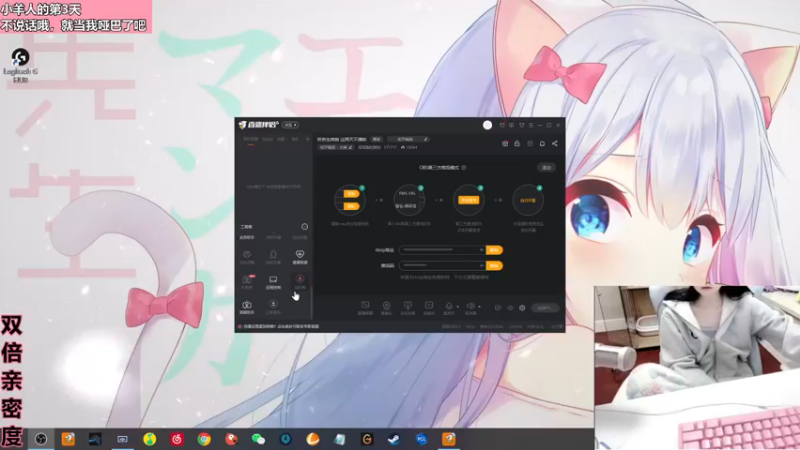800x450 pixels.
Task: Add a projection source in bottom toolbar
Action: pos(407,308)
